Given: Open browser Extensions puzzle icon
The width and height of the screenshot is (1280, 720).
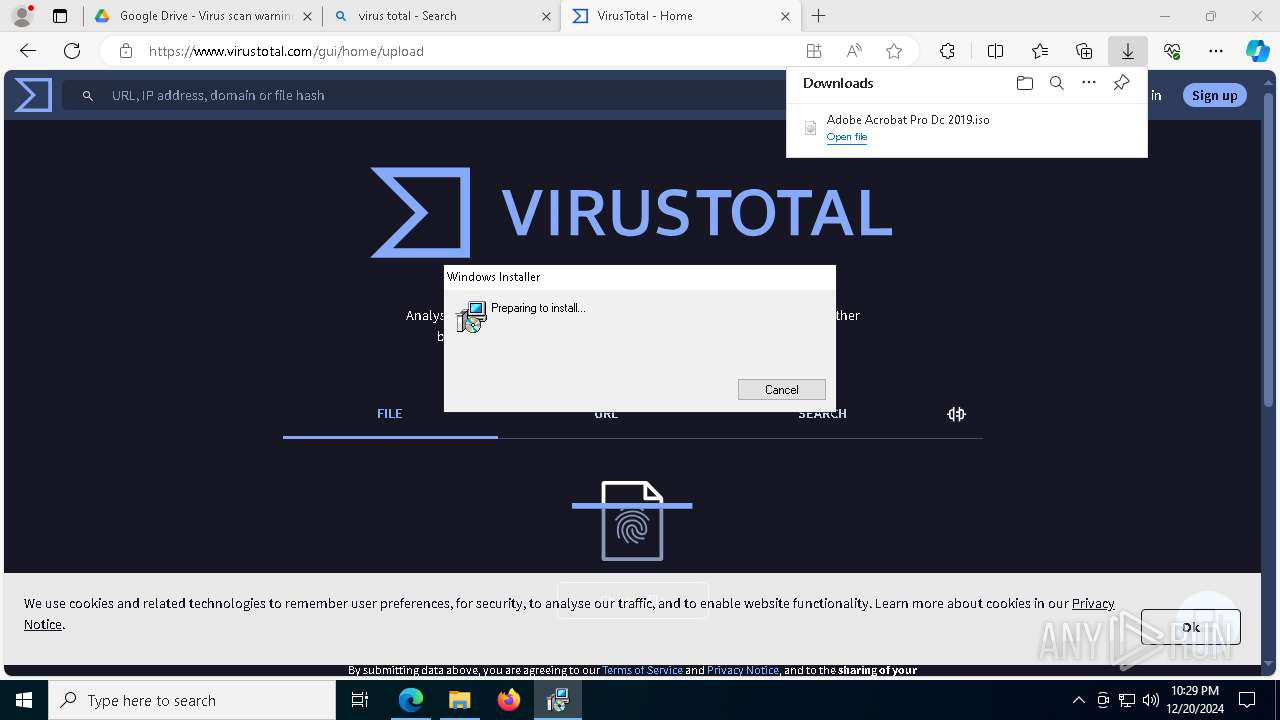Looking at the screenshot, I should point(947,51).
